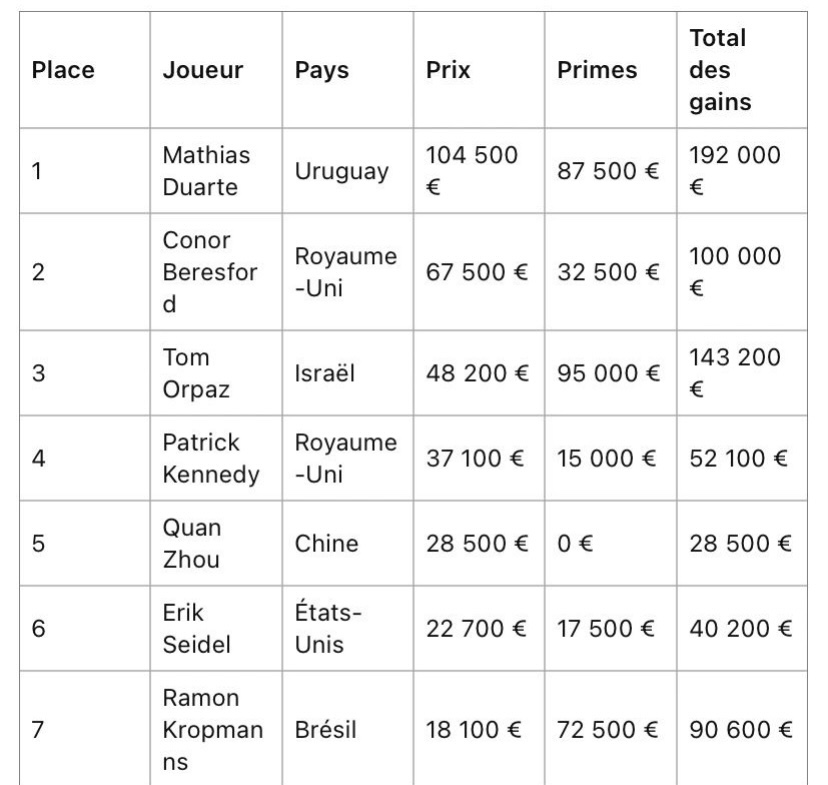The image size is (828, 785).
Task: Click the Prix column header
Action: (448, 71)
